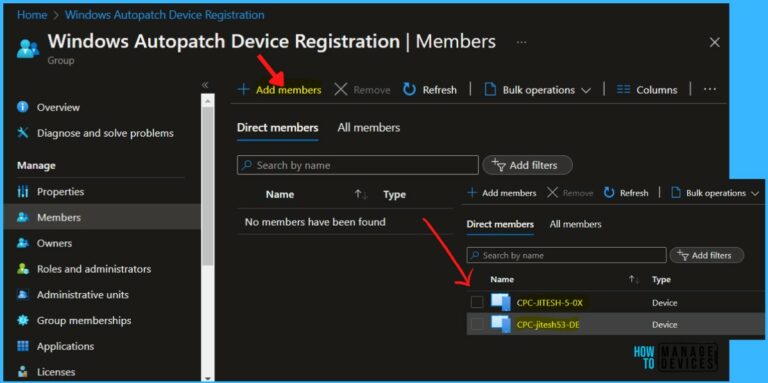Select Direct members tab in inset panel

click(500, 225)
